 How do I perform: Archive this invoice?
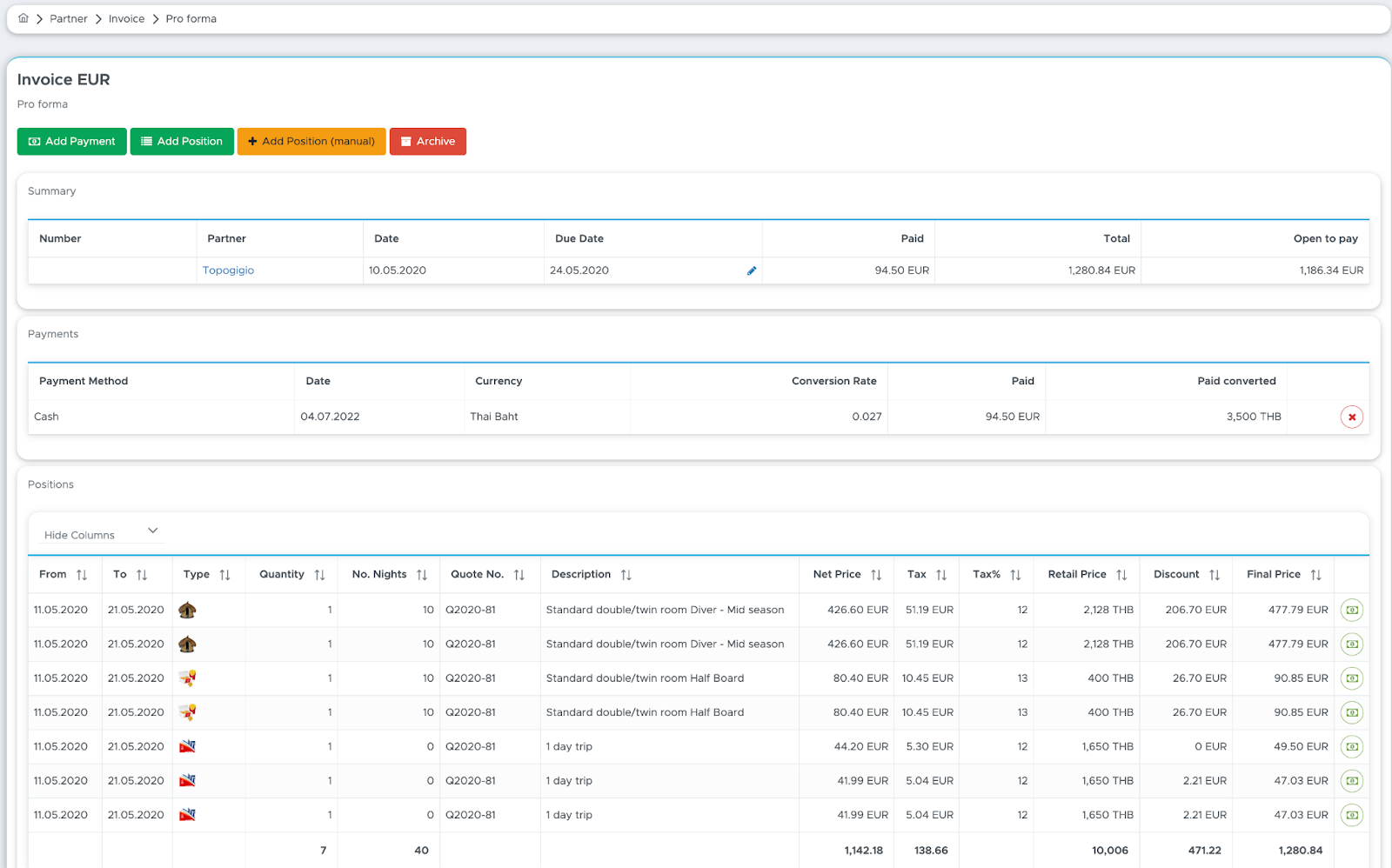tap(428, 141)
